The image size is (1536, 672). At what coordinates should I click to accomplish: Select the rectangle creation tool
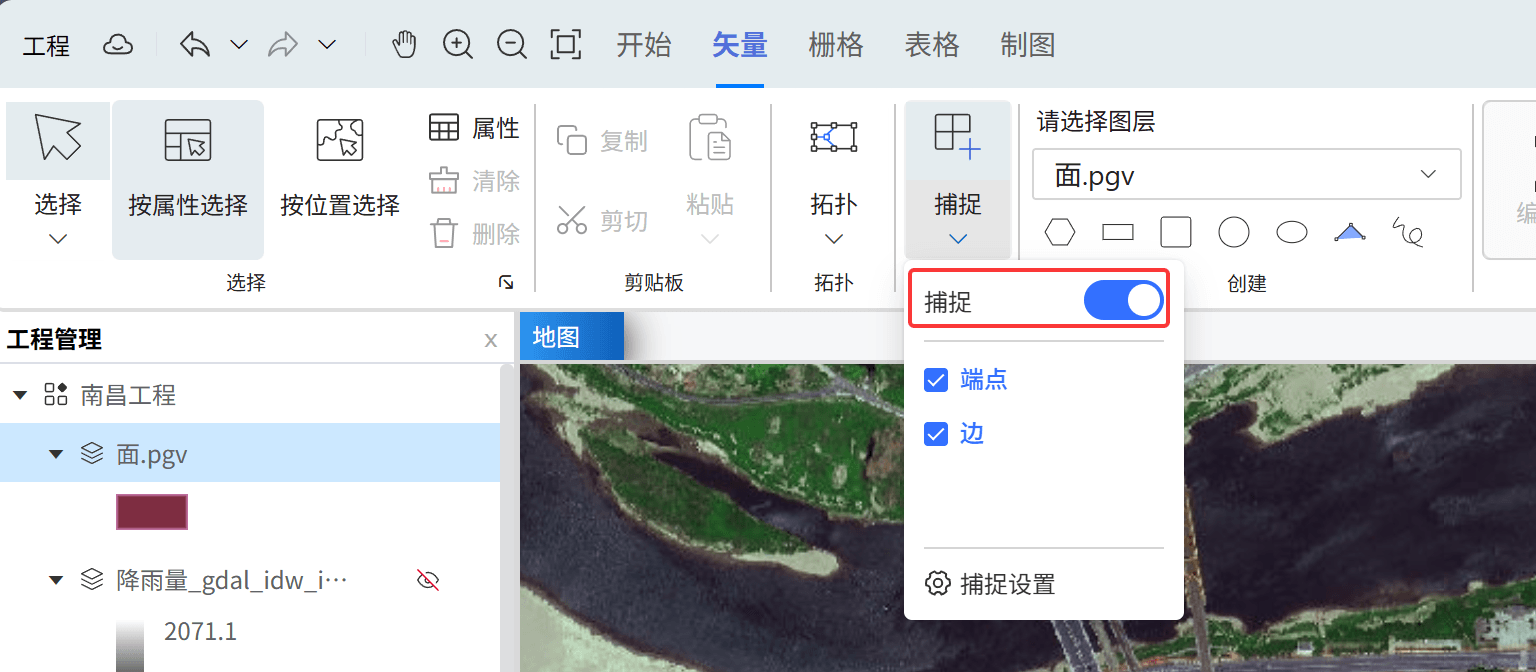(x=1117, y=231)
